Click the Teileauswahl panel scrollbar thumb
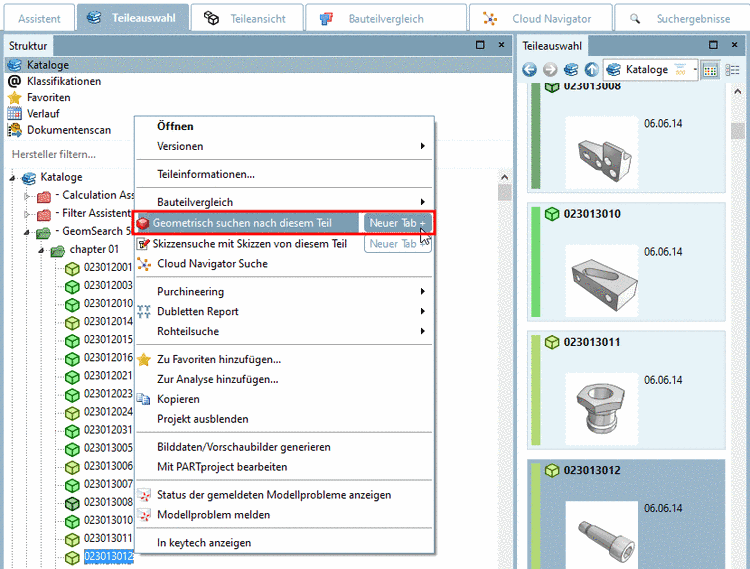 [738, 131]
